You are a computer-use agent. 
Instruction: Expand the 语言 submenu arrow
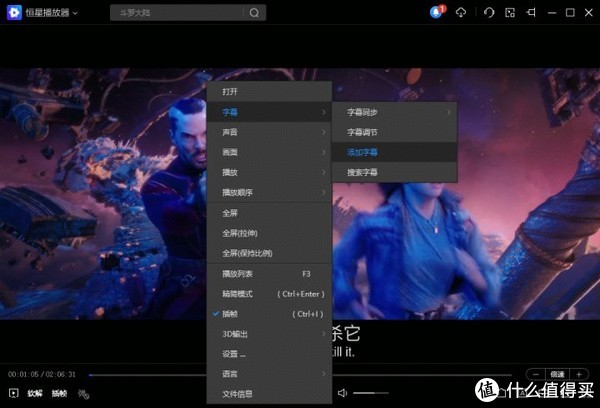coord(324,374)
